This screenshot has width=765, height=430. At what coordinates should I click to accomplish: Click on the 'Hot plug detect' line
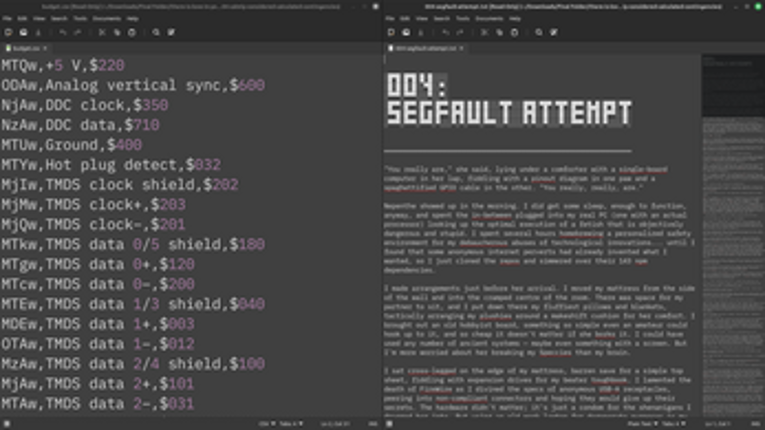(x=110, y=164)
